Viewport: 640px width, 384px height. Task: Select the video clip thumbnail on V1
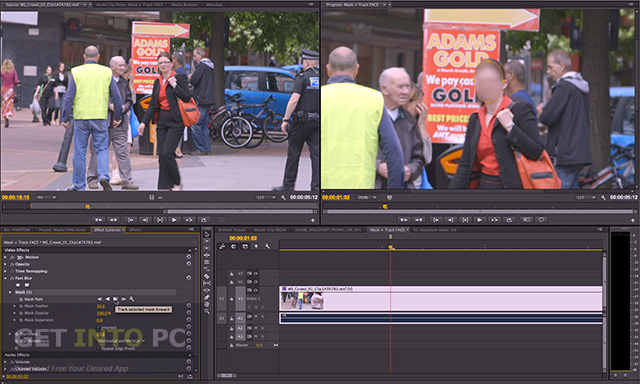pos(302,301)
